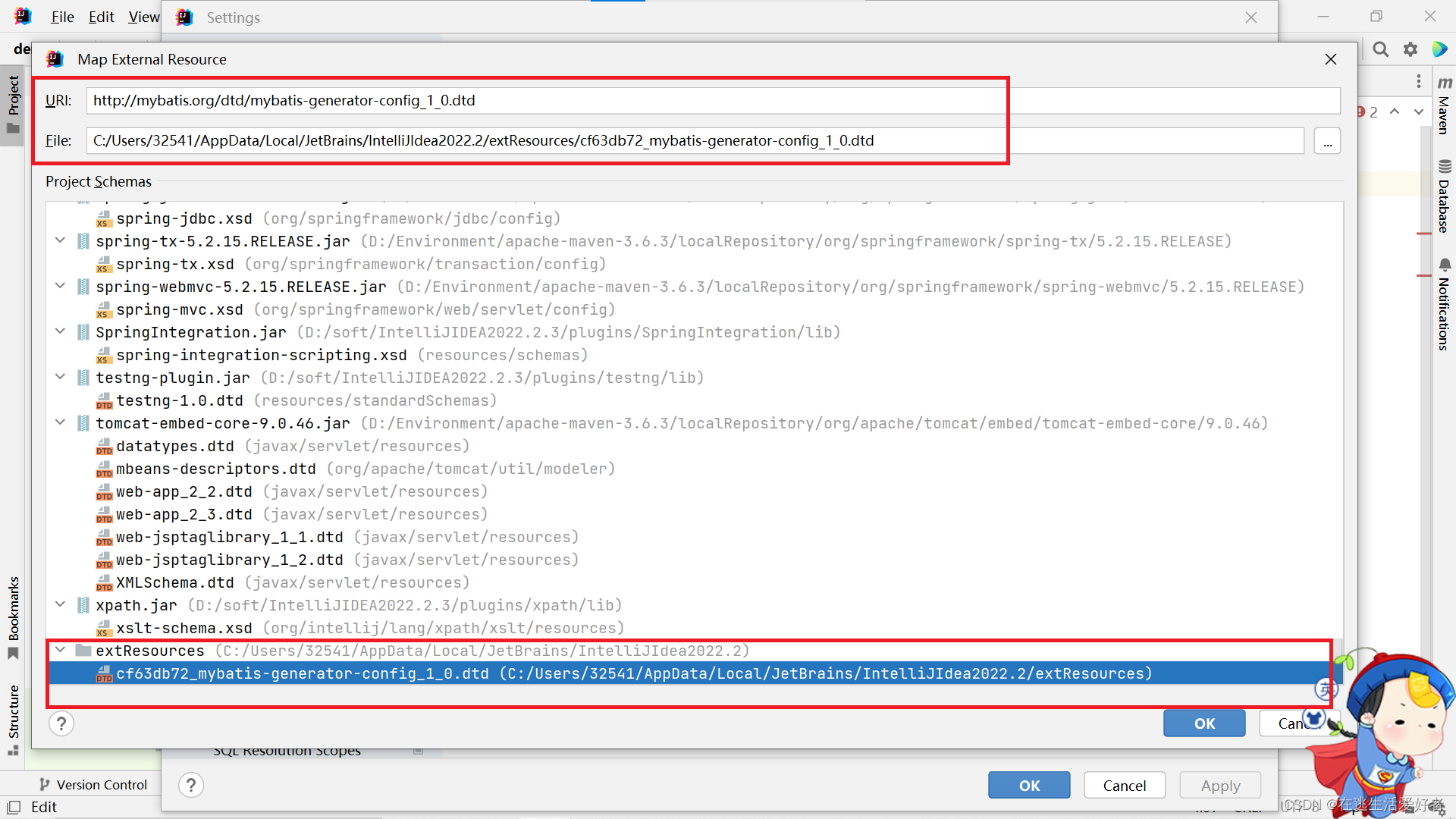Collapse the xpath.jar tree node
Image resolution: width=1456 pixels, height=819 pixels.
(60, 604)
